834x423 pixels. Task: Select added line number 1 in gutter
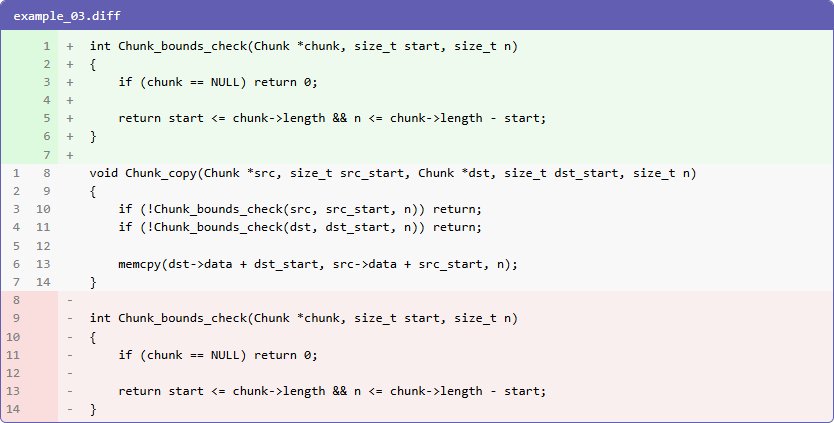click(46, 46)
